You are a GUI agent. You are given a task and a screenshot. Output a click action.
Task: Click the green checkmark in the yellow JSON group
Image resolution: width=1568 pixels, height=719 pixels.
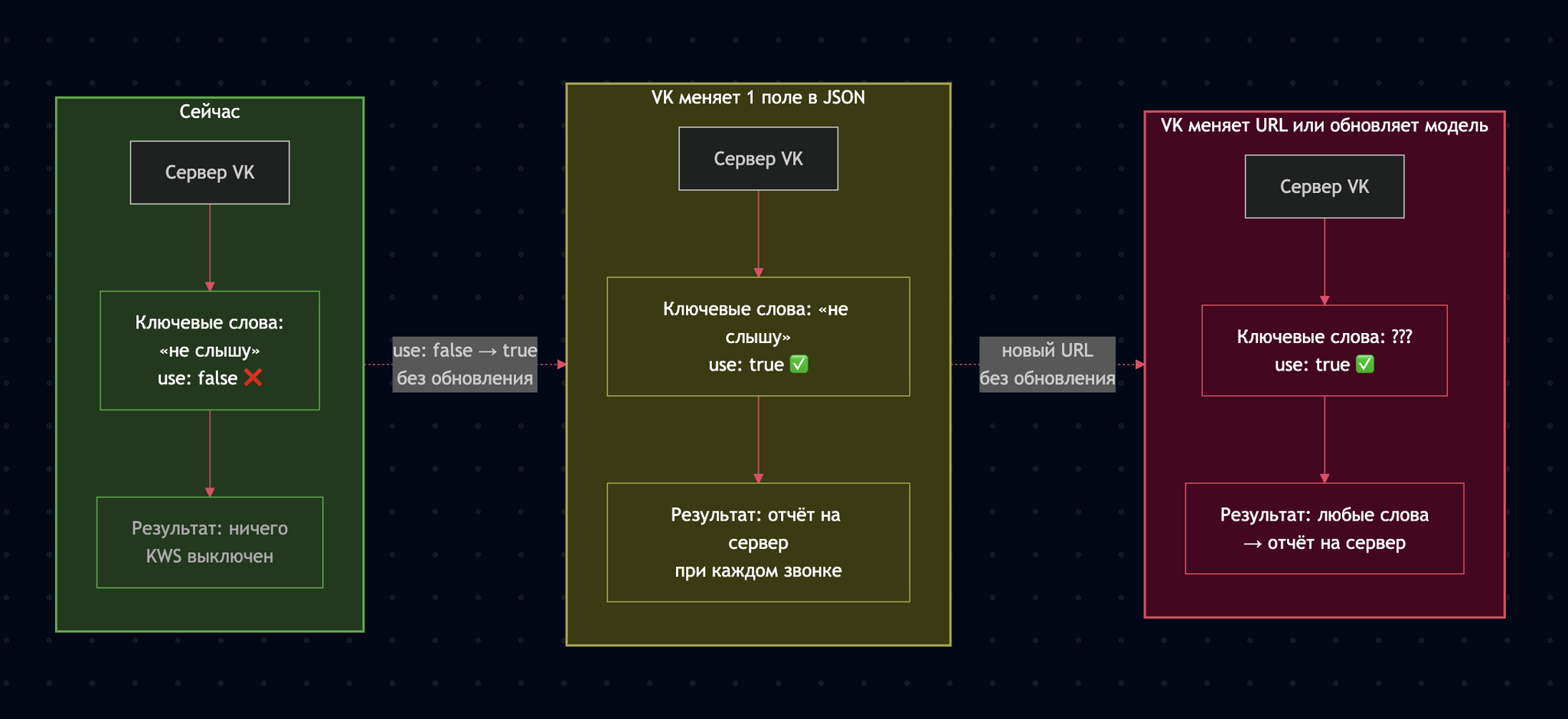(x=799, y=364)
